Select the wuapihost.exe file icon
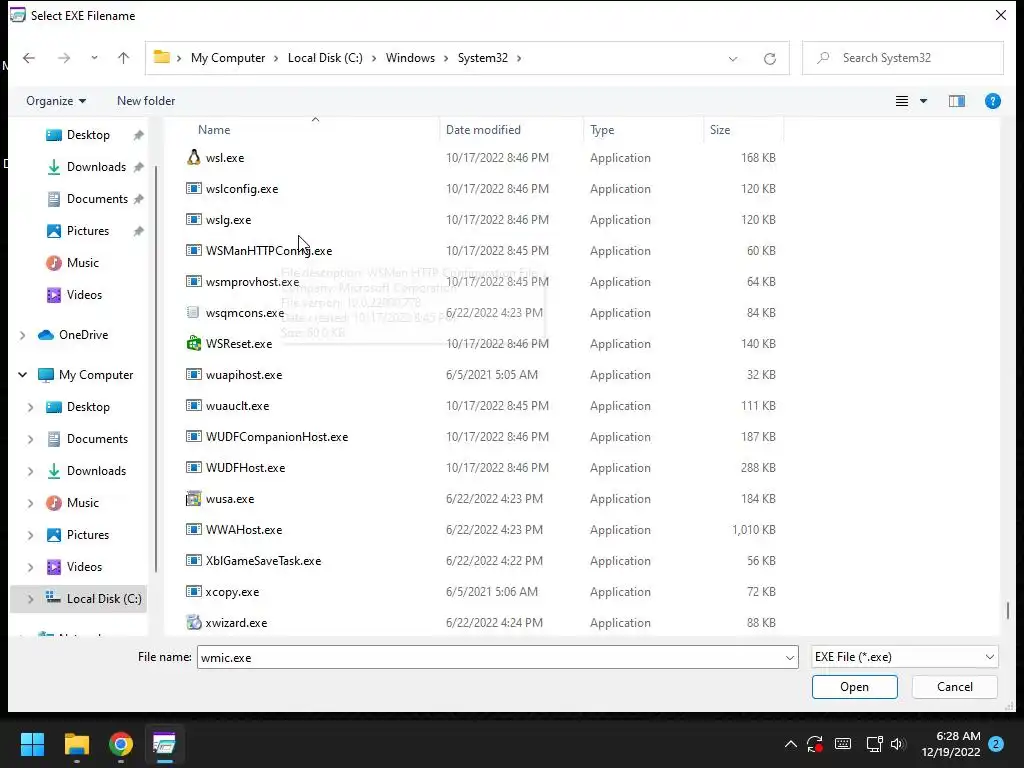The height and width of the screenshot is (768, 1024). click(193, 374)
